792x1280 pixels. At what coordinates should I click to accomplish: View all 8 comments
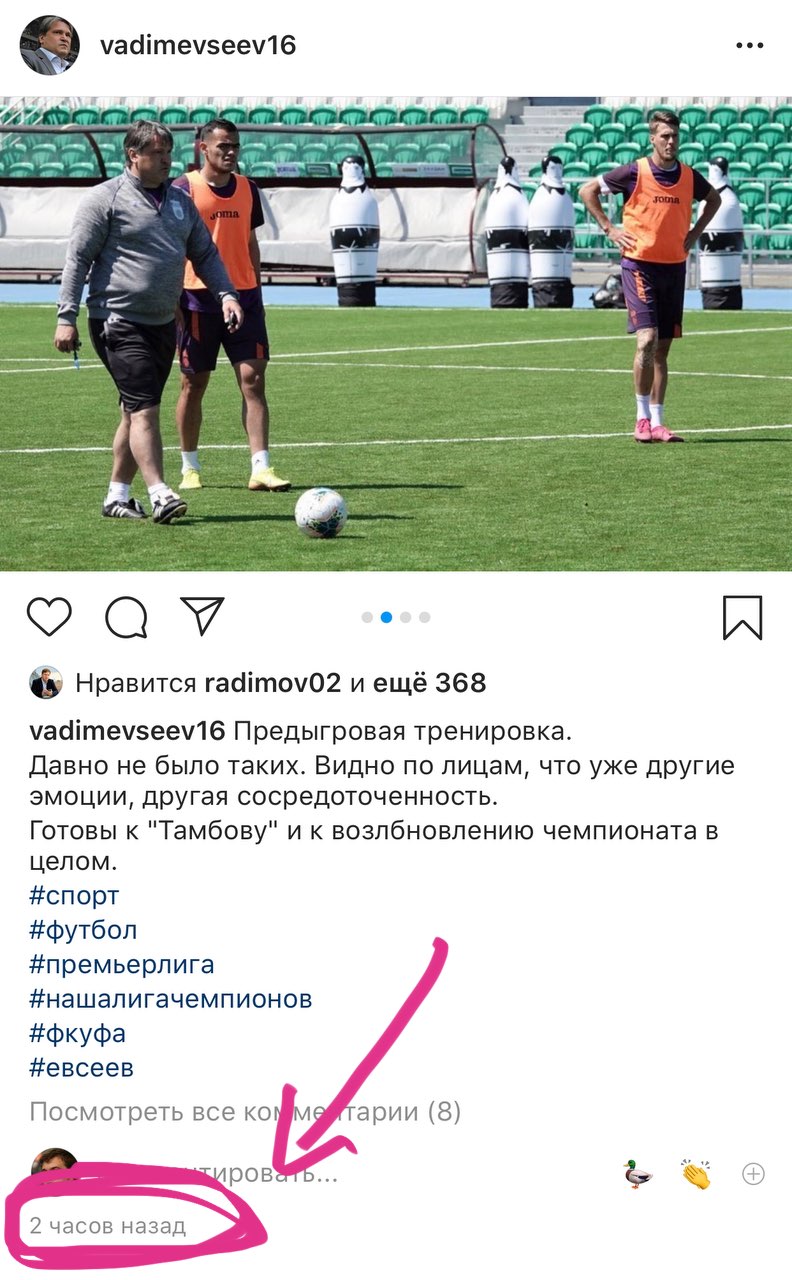point(245,1111)
